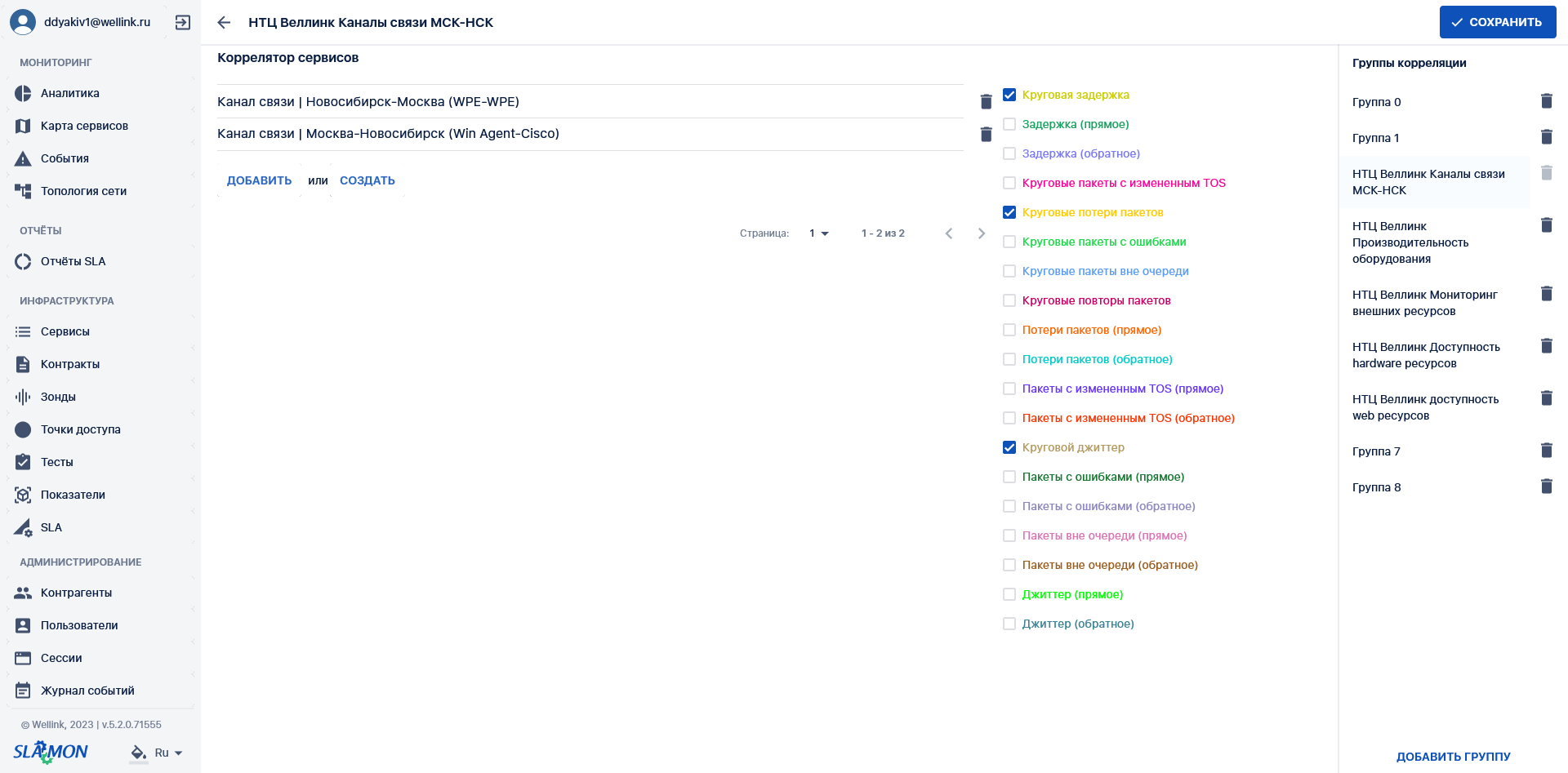1568x773 pixels.
Task: Go to next page arrow
Action: 982,233
